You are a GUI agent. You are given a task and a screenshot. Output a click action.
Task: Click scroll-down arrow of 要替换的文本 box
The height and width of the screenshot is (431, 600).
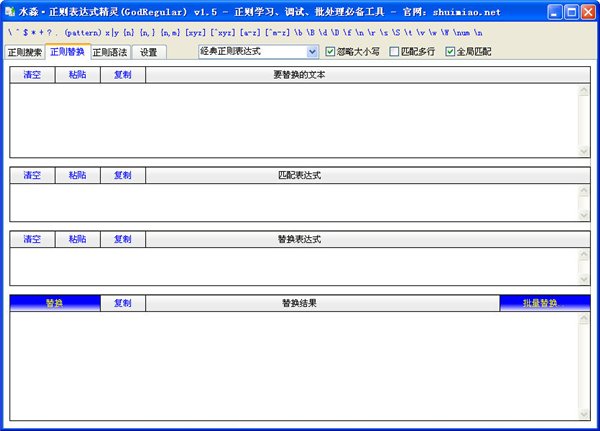pyautogui.click(x=584, y=151)
